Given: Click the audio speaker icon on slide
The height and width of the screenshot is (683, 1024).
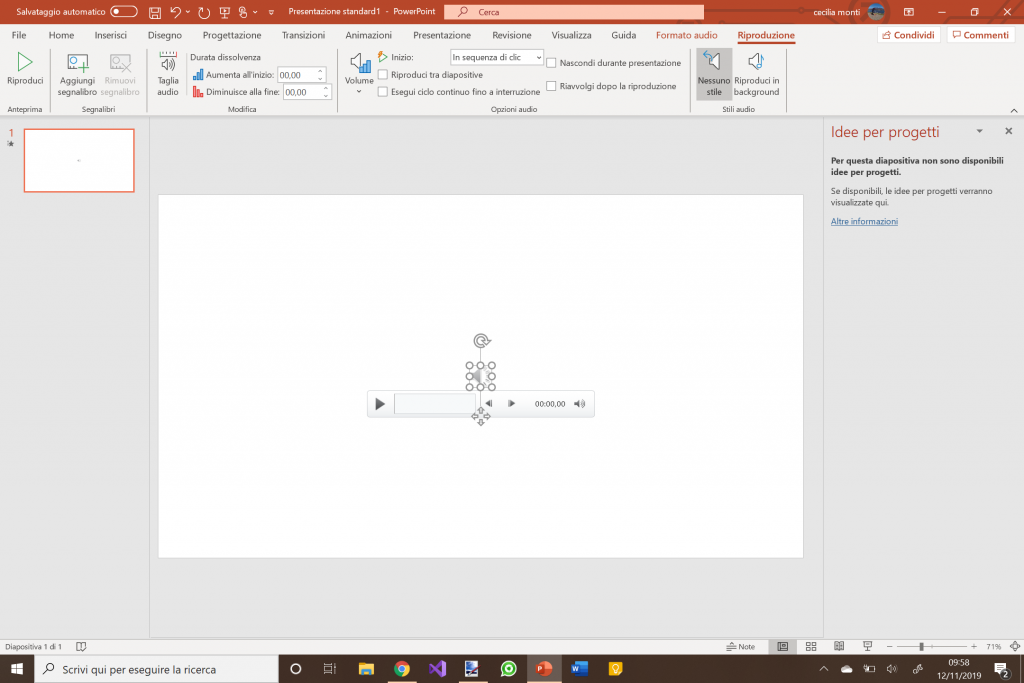Looking at the screenshot, I should coord(481,376).
